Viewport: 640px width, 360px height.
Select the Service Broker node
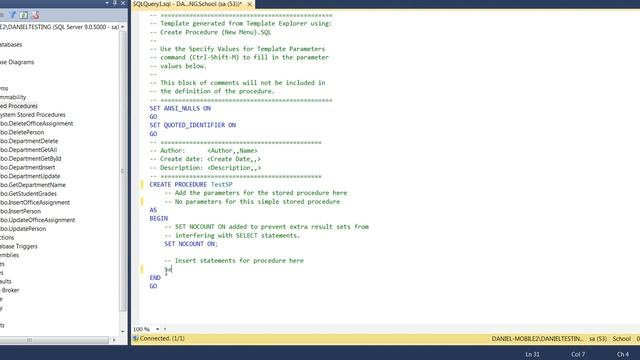pos(10,290)
